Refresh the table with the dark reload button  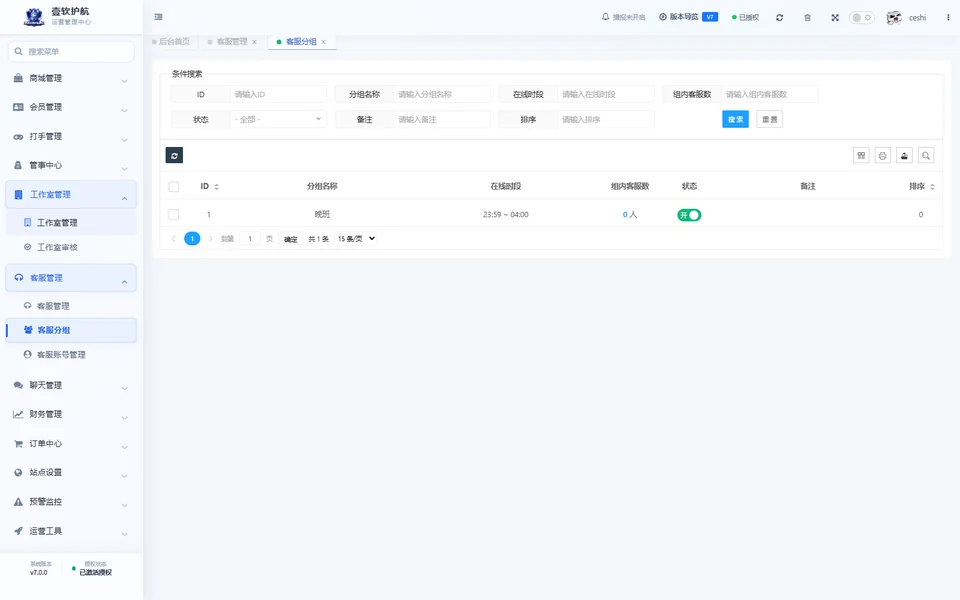(x=174, y=156)
